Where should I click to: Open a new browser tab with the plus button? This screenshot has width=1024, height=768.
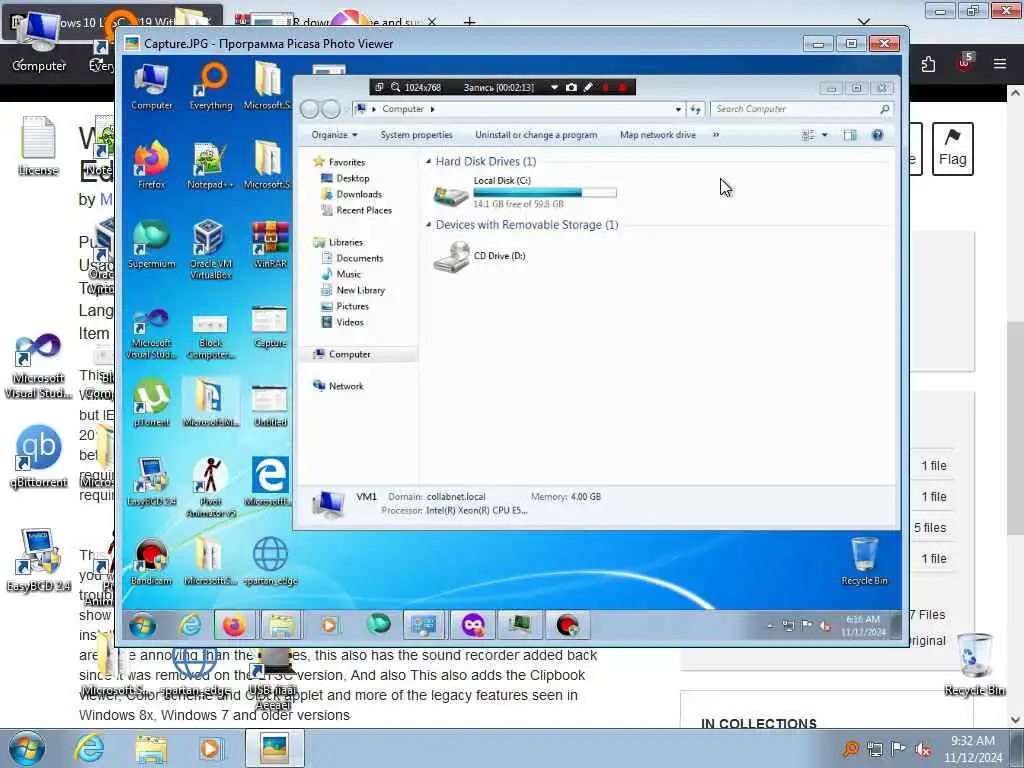[469, 22]
